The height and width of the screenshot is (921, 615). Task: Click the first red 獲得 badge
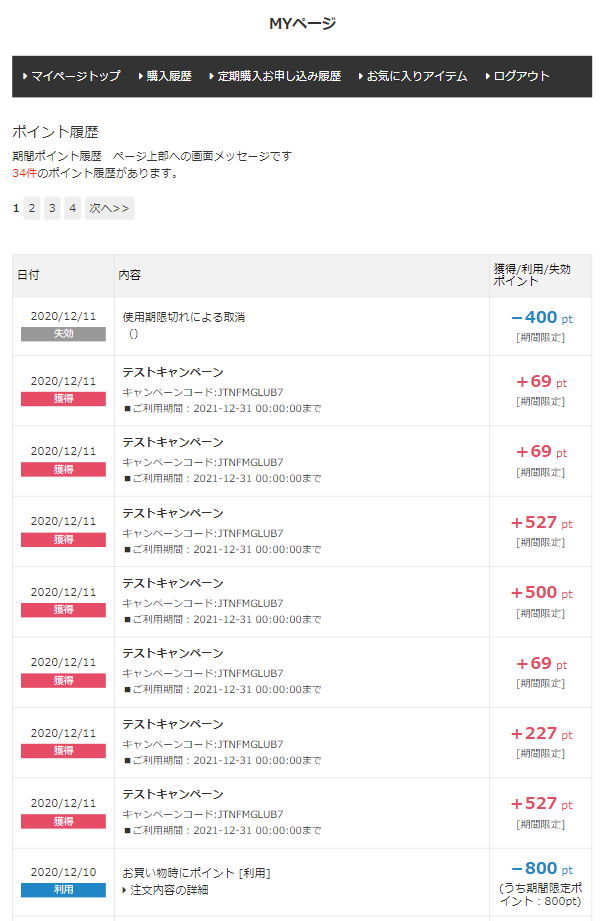[63, 399]
